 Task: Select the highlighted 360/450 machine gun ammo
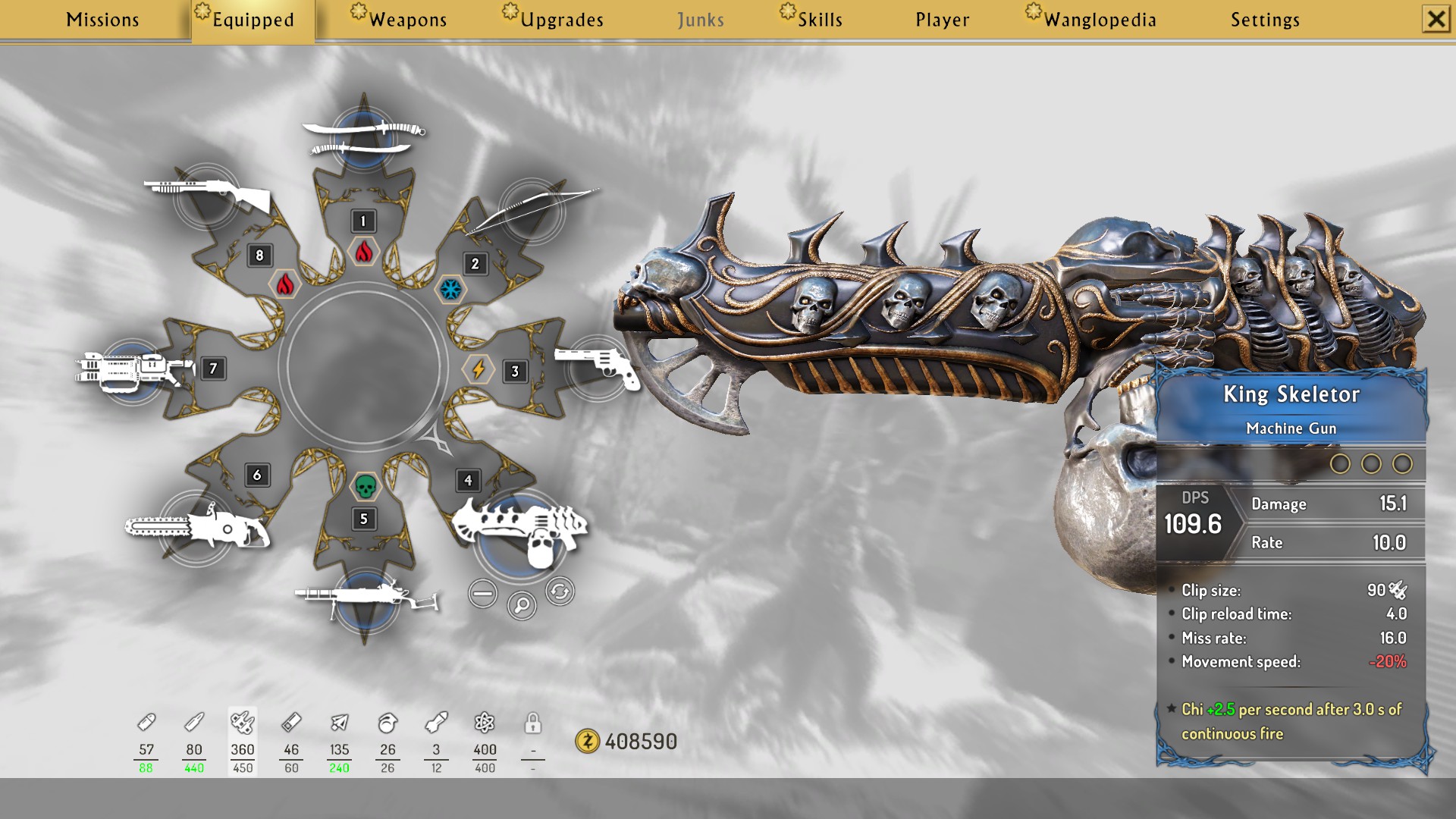tap(243, 741)
